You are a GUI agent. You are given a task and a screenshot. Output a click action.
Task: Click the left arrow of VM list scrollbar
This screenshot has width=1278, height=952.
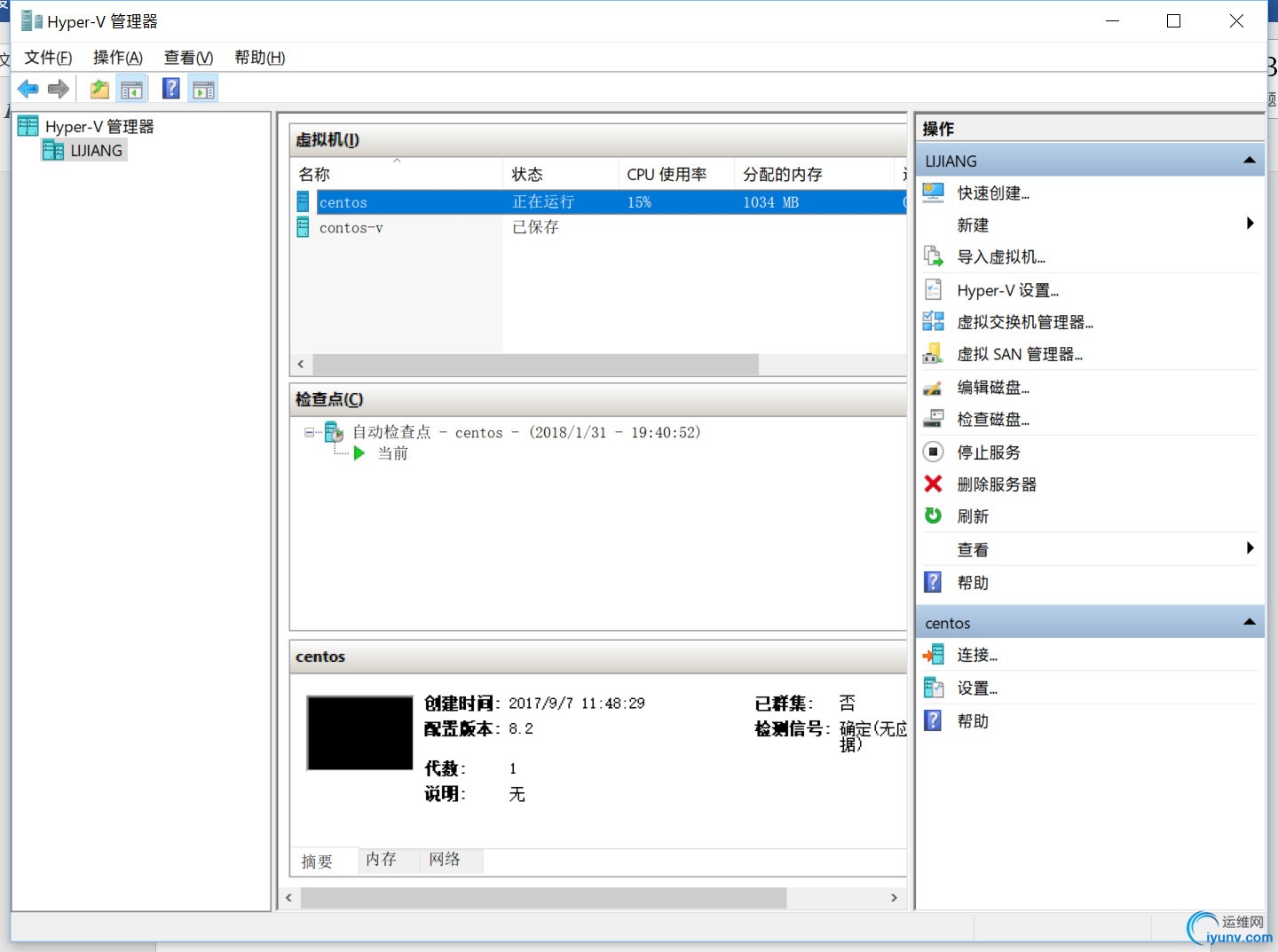301,364
